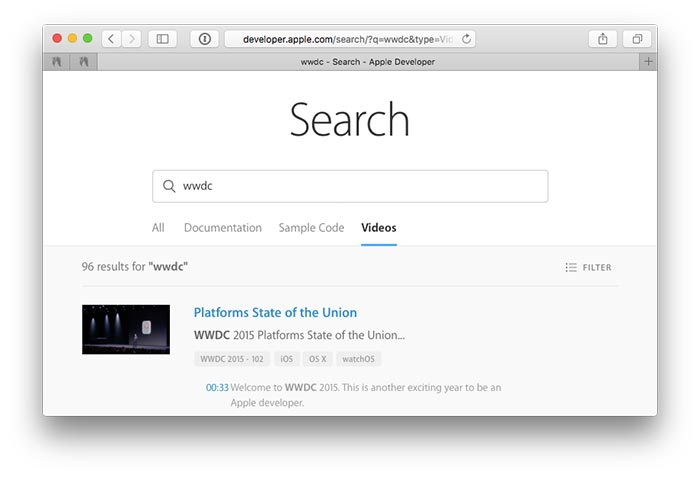Click the address bar URL
700x477 pixels.
[347, 39]
